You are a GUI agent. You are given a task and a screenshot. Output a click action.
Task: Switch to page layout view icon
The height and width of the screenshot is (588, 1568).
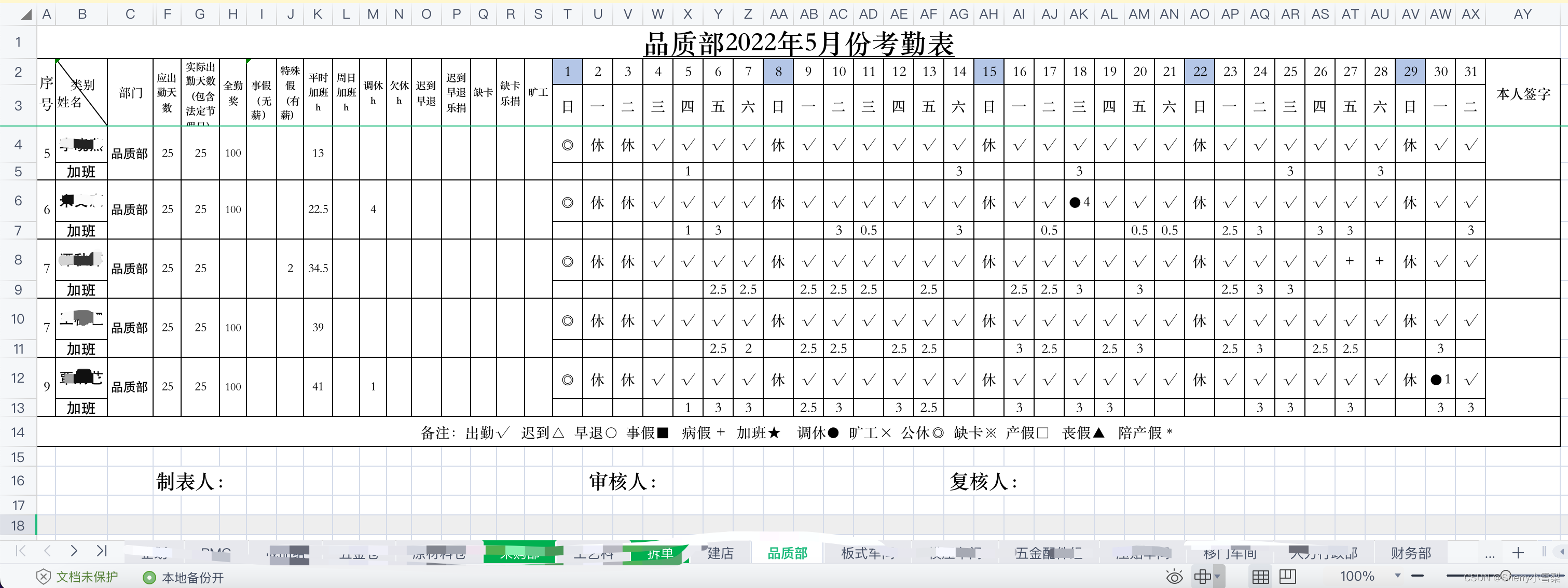click(1287, 577)
